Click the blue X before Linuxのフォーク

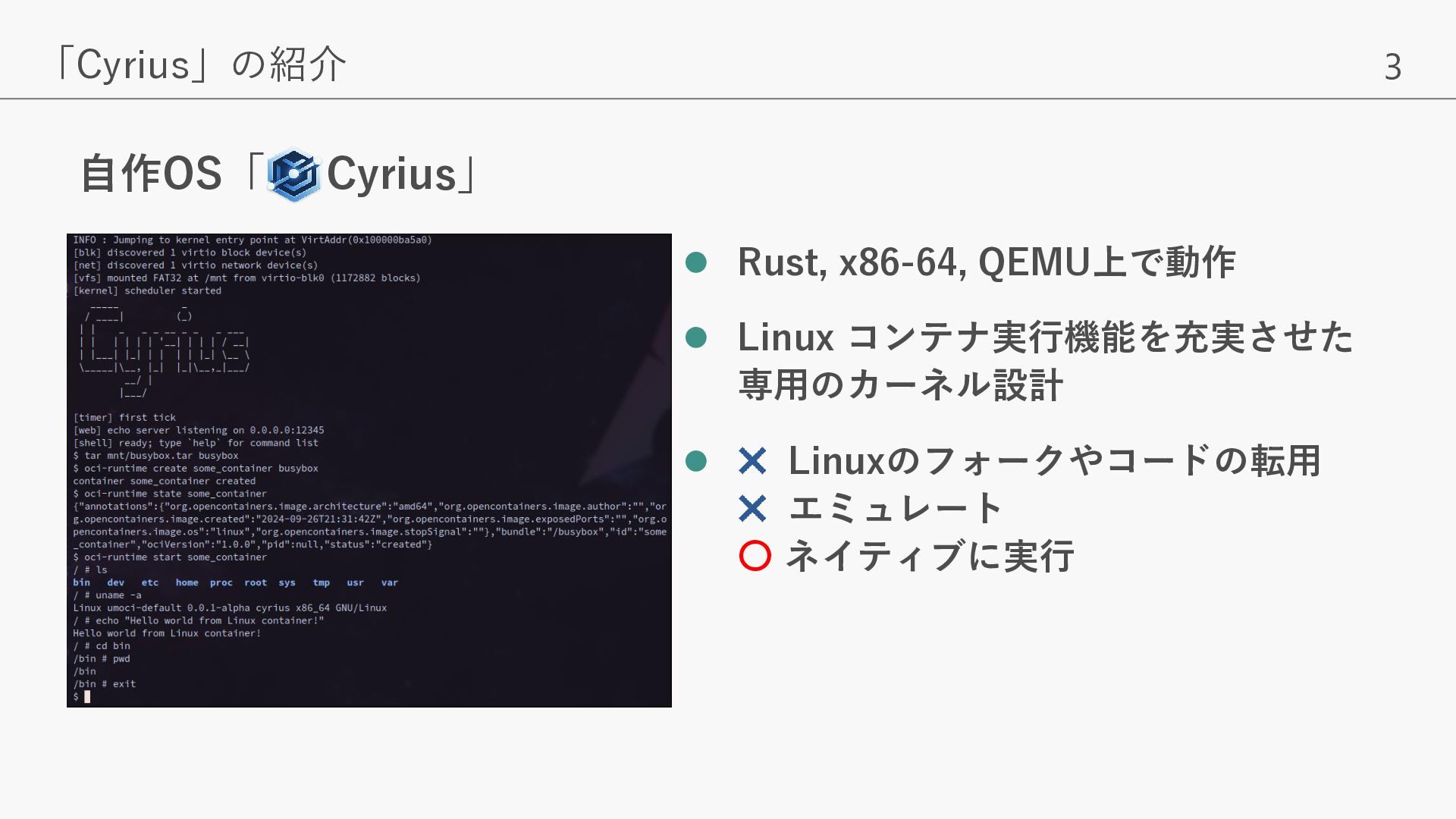point(752,461)
